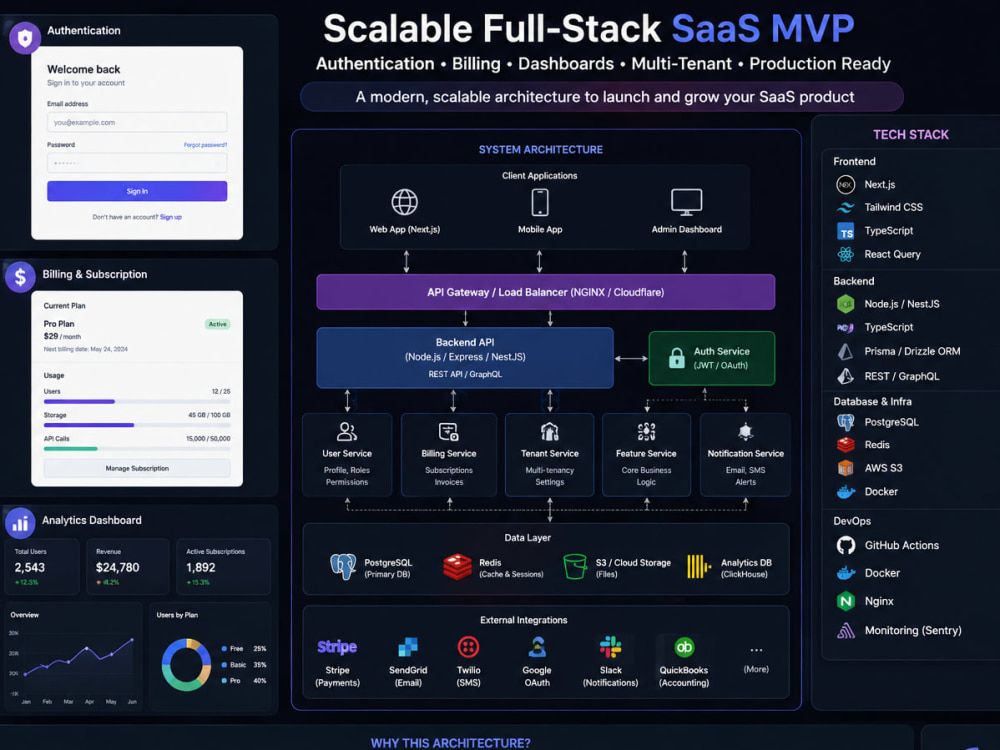Click the Free 25% legend entry
The height and width of the screenshot is (750, 1000).
coord(244,649)
